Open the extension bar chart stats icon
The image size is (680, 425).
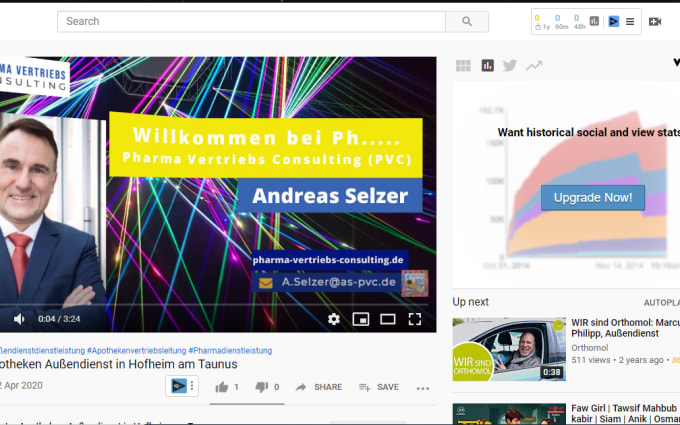594,21
